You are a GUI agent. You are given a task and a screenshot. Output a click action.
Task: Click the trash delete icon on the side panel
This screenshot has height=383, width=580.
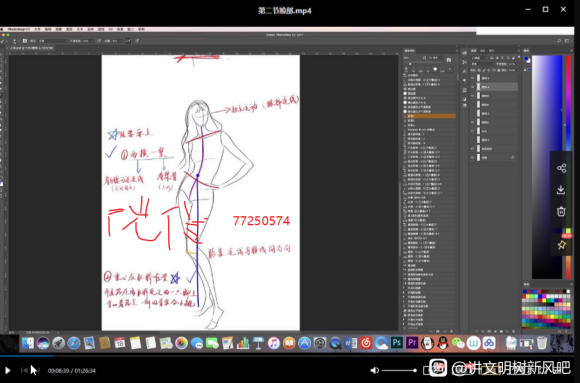point(561,211)
